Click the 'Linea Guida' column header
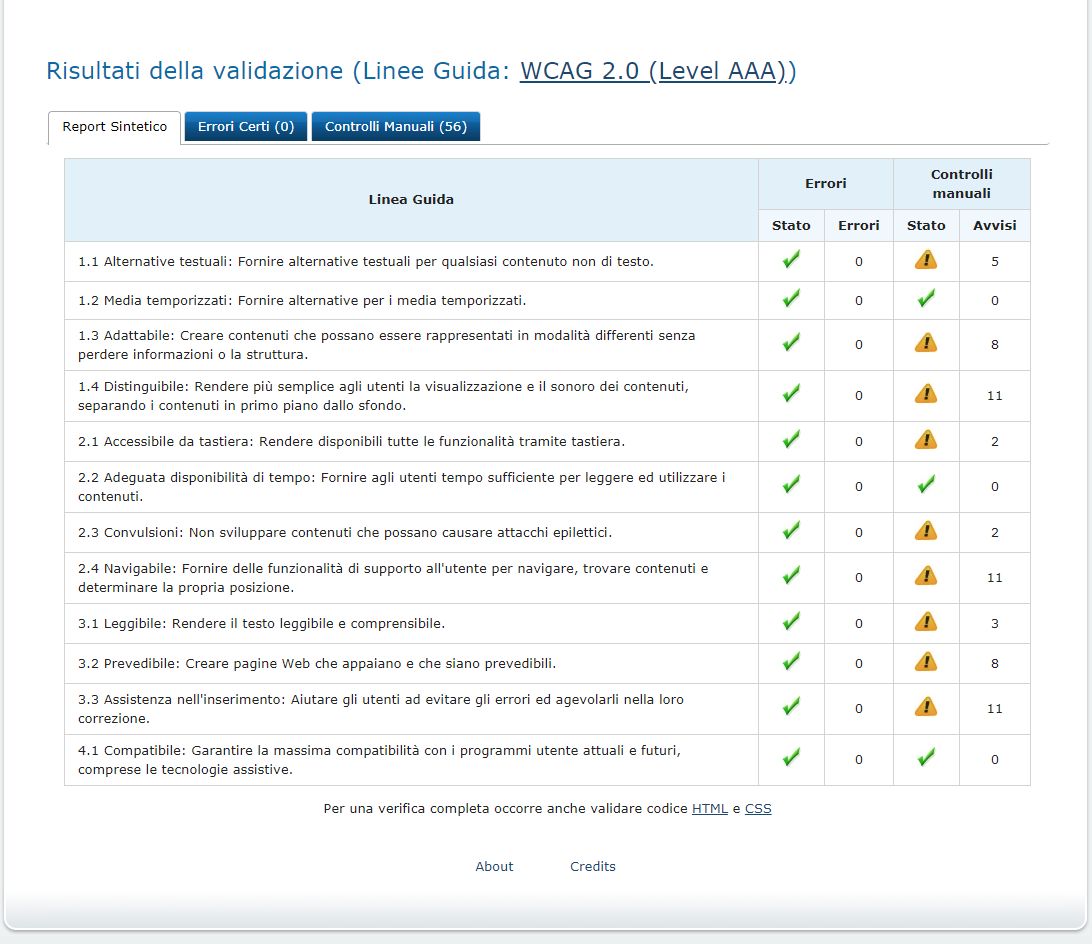Screen dimensions: 1092x944 (x=411, y=199)
